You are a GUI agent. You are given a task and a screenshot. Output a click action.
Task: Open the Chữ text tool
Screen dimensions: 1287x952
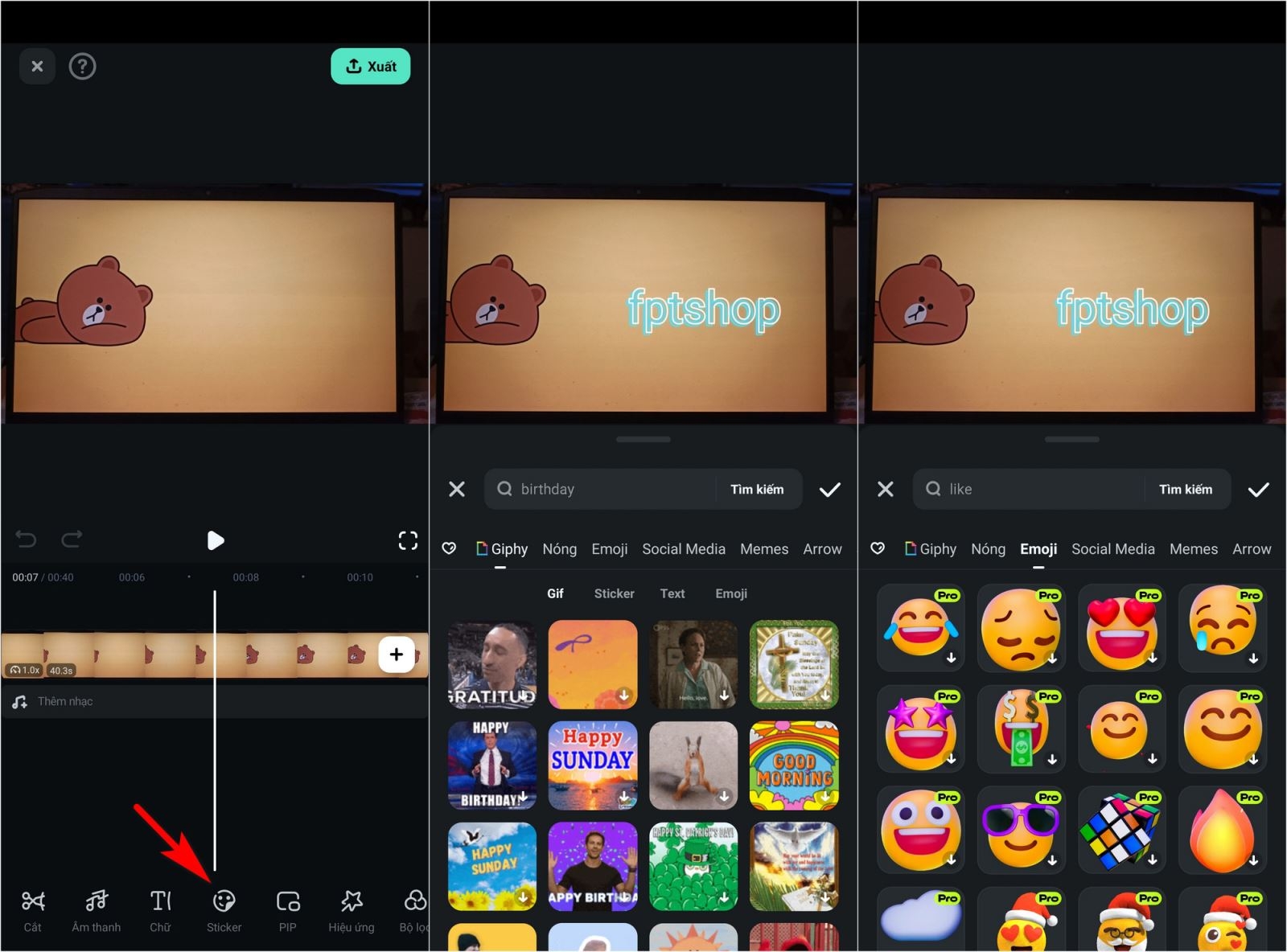tap(160, 910)
